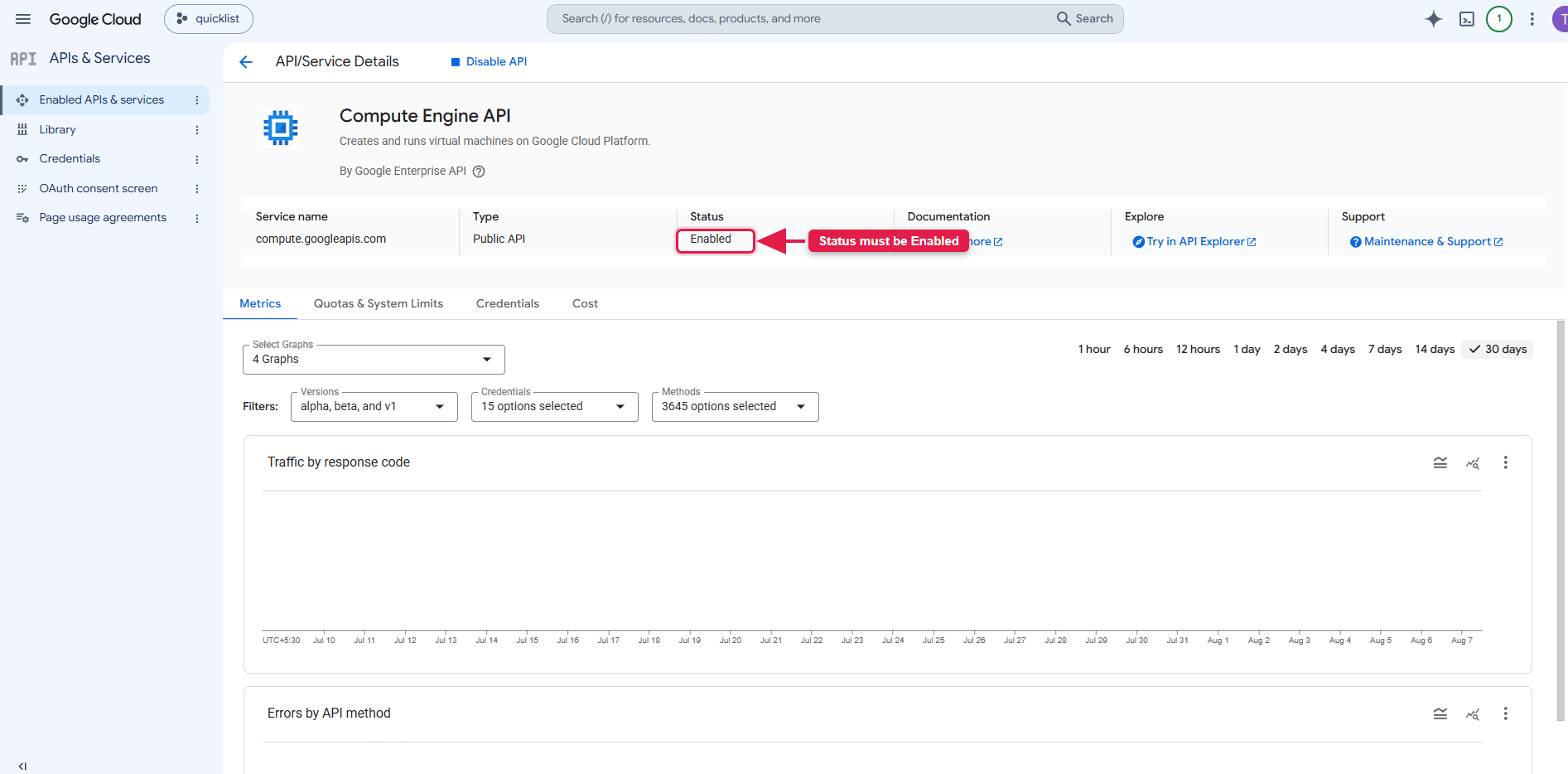Click the Public API type value
The image size is (1568, 774).
pyautogui.click(x=499, y=239)
